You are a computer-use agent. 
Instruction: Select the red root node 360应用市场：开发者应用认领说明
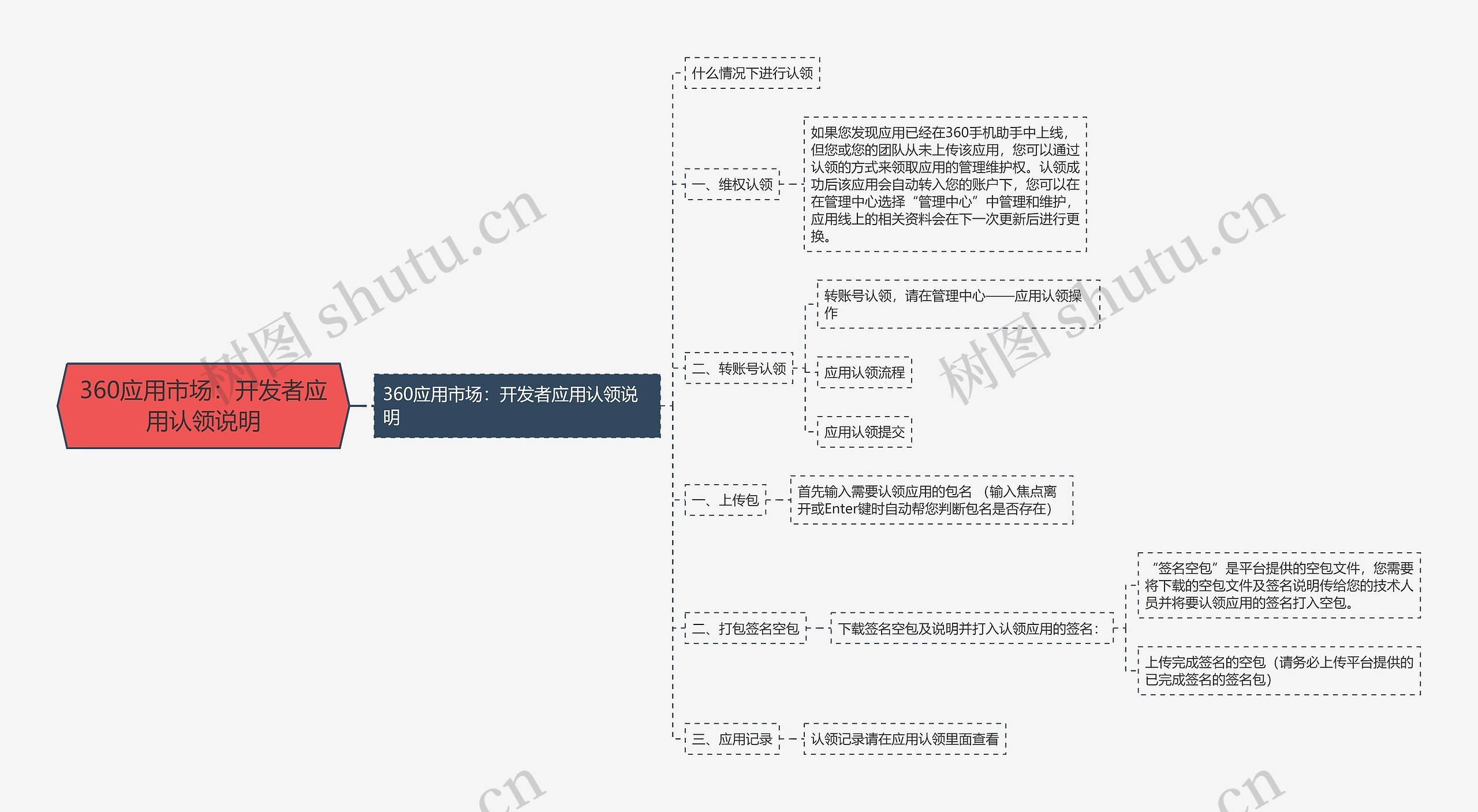coord(203,406)
